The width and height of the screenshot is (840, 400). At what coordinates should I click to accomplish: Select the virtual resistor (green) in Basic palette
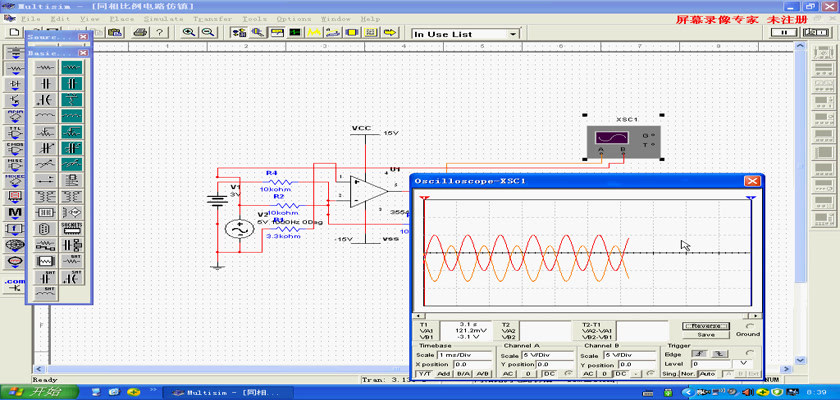(72, 67)
